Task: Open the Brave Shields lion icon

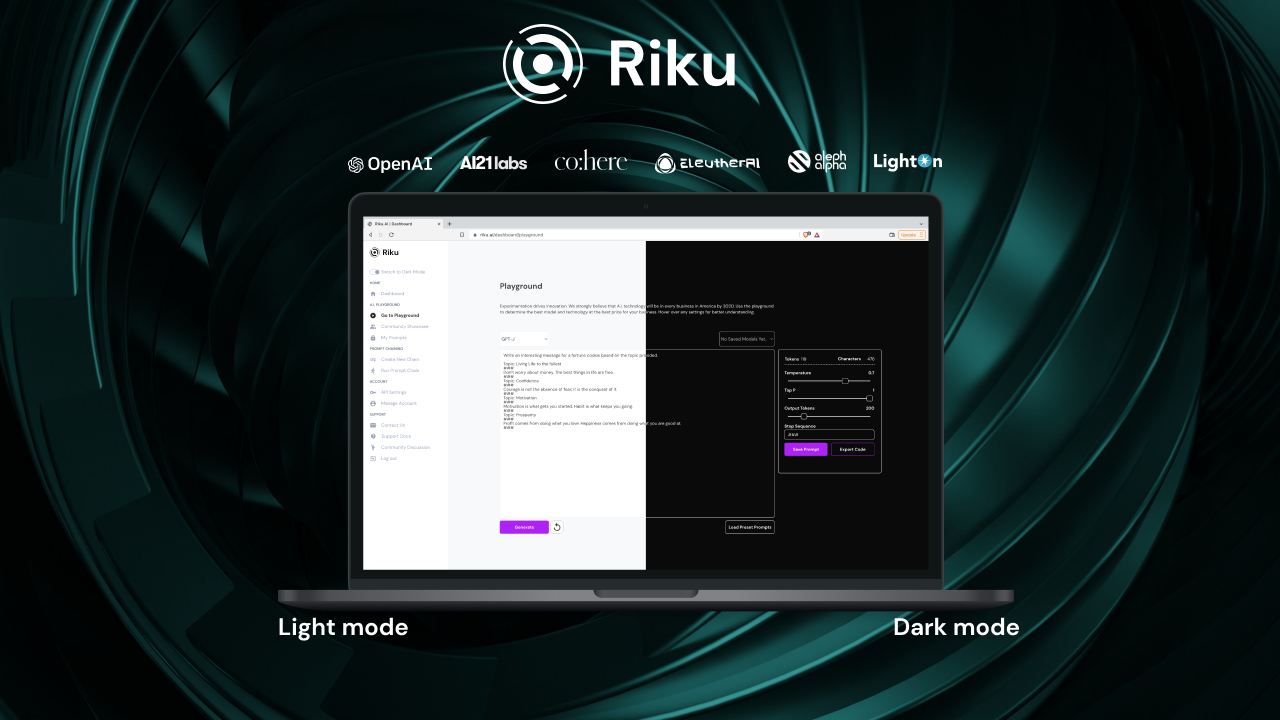Action: pyautogui.click(x=807, y=235)
